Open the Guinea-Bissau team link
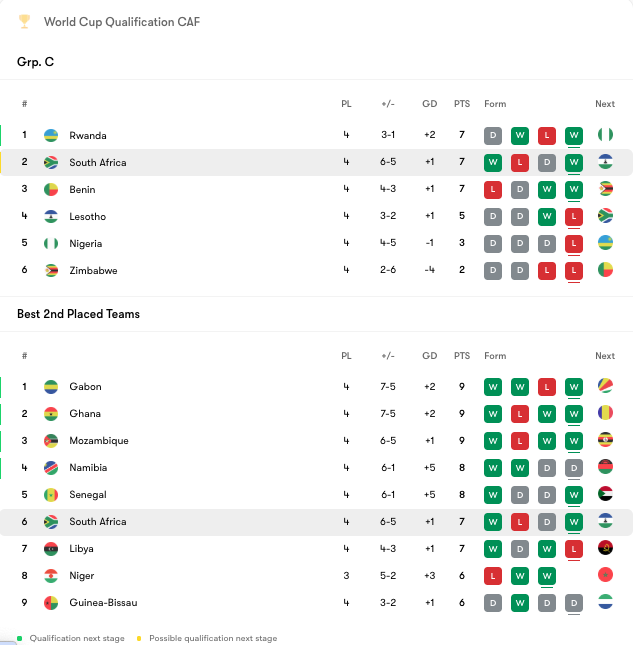The width and height of the screenshot is (633, 645). [103, 603]
